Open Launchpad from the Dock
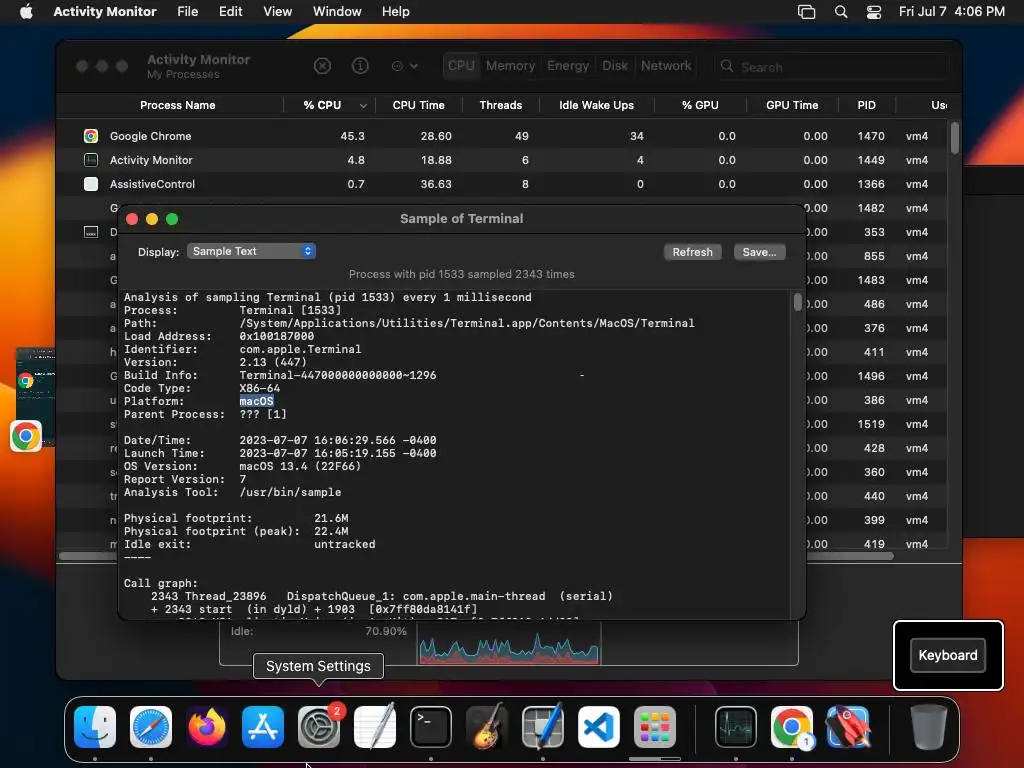This screenshot has height=768, width=1024. pyautogui.click(x=654, y=726)
